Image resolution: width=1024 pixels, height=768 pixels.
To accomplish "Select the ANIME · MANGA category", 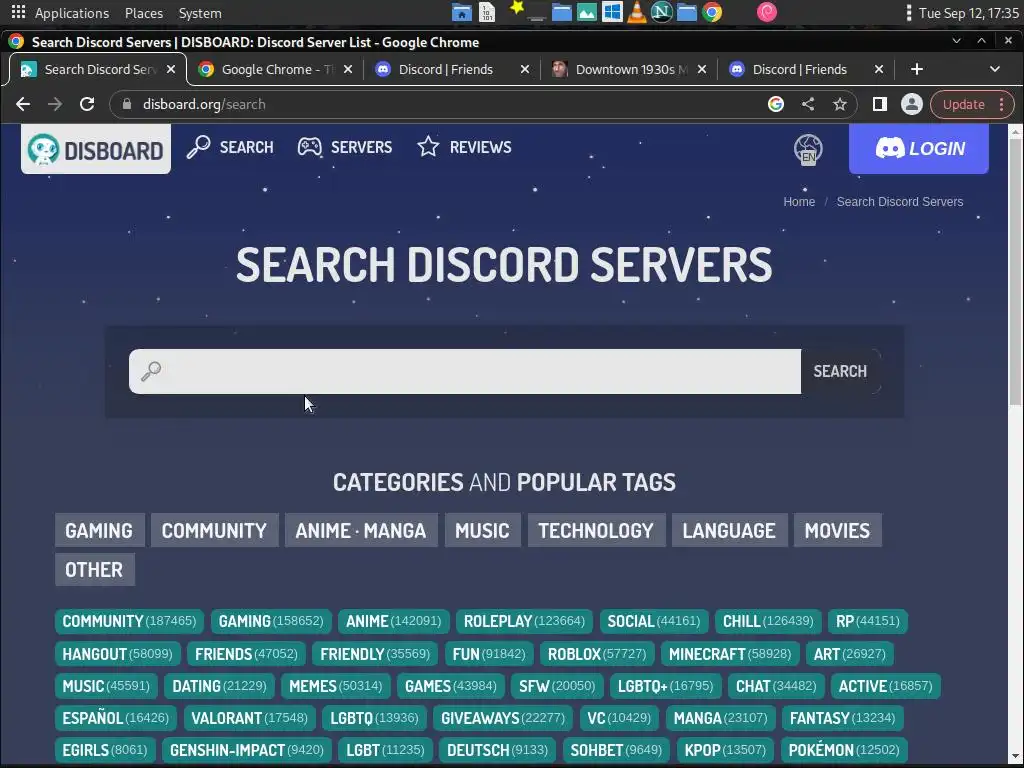I will pyautogui.click(x=361, y=530).
